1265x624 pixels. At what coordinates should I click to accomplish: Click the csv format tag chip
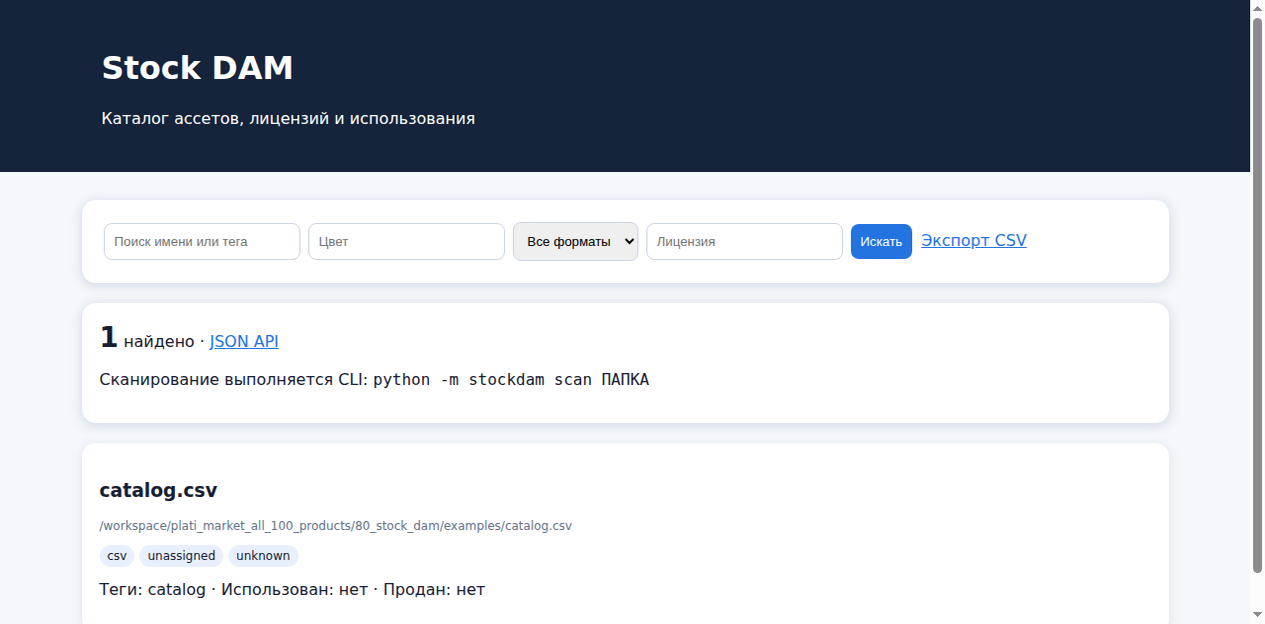(x=117, y=556)
